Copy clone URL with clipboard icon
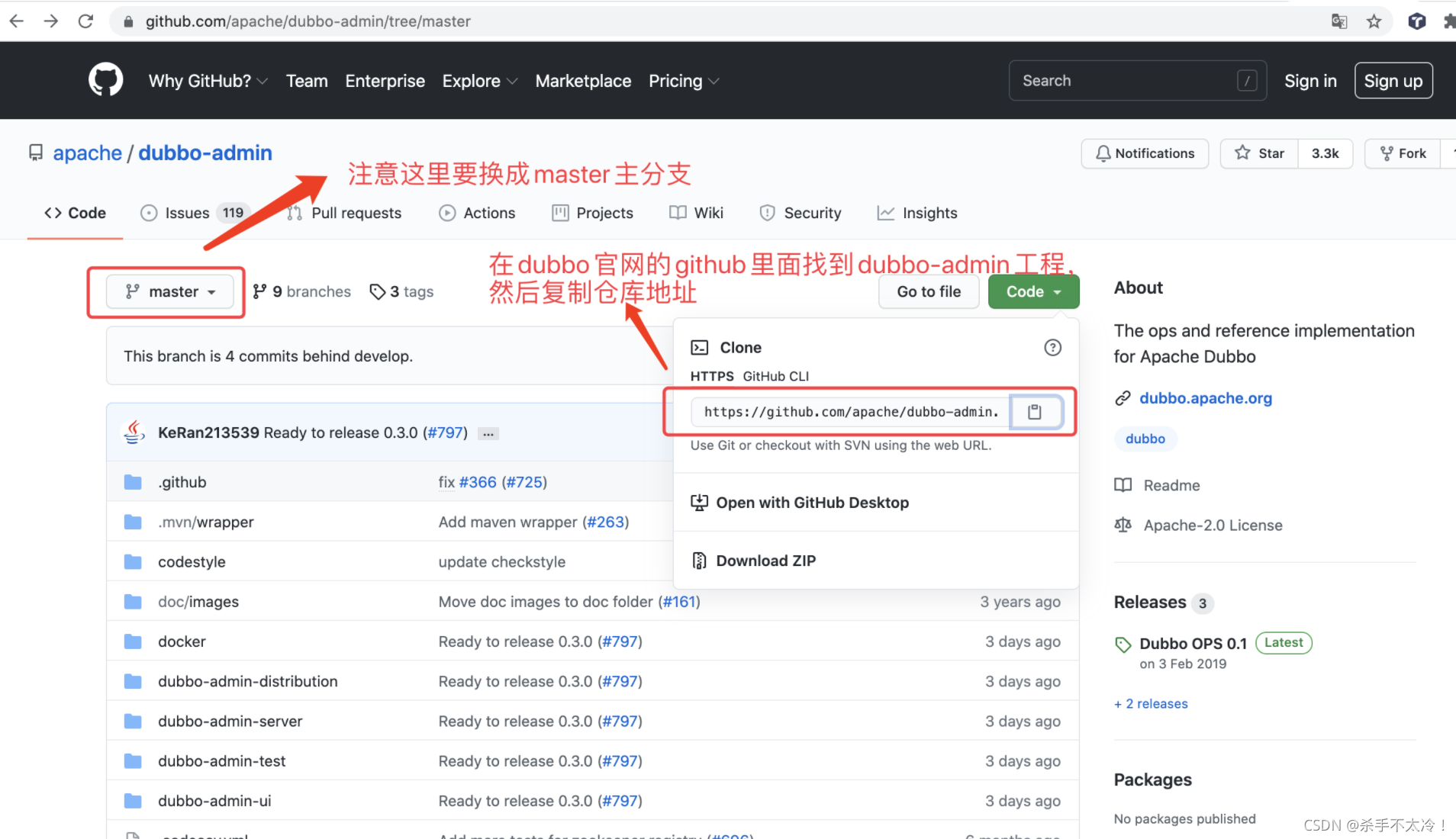This screenshot has width=1456, height=839. tap(1035, 412)
